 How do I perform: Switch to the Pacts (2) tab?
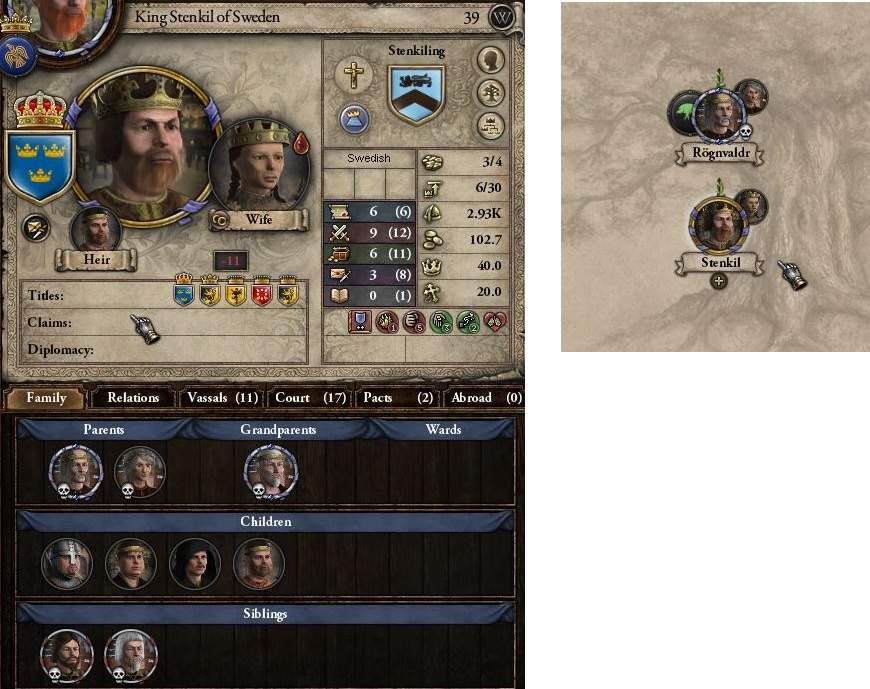point(398,398)
